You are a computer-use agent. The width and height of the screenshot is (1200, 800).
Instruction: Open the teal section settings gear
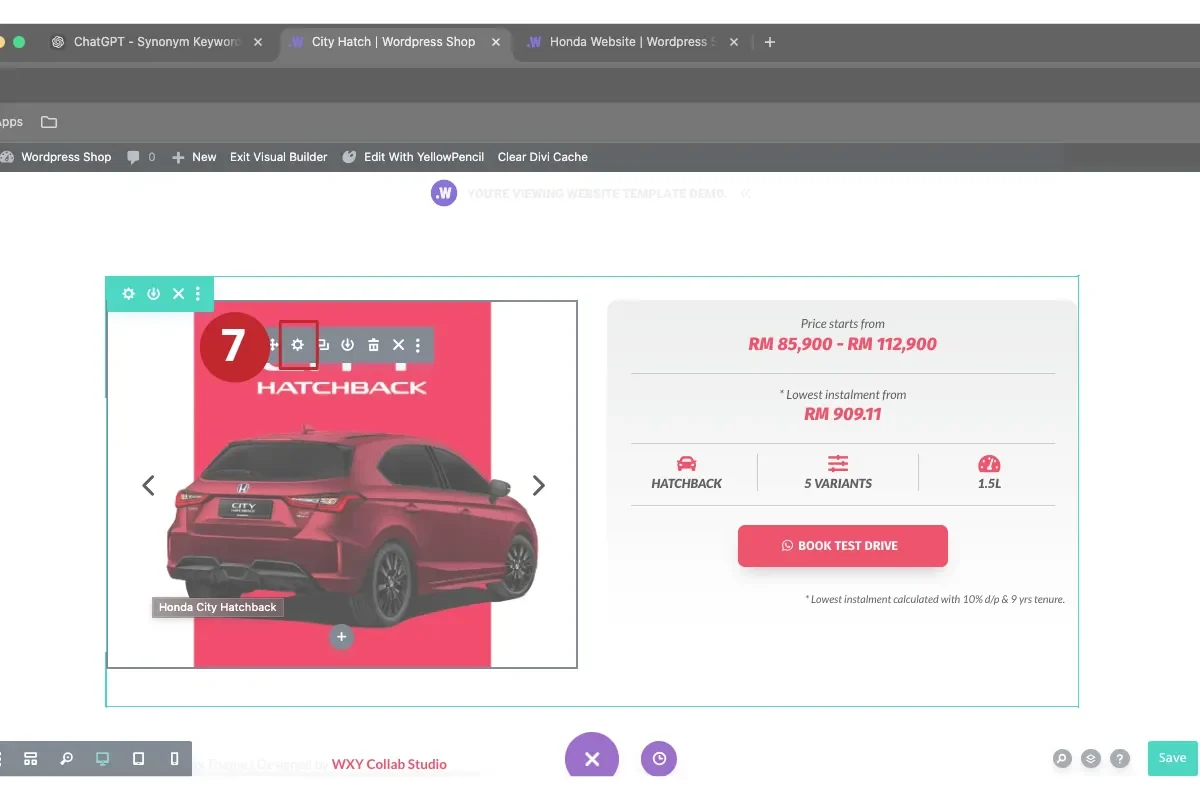[128, 293]
